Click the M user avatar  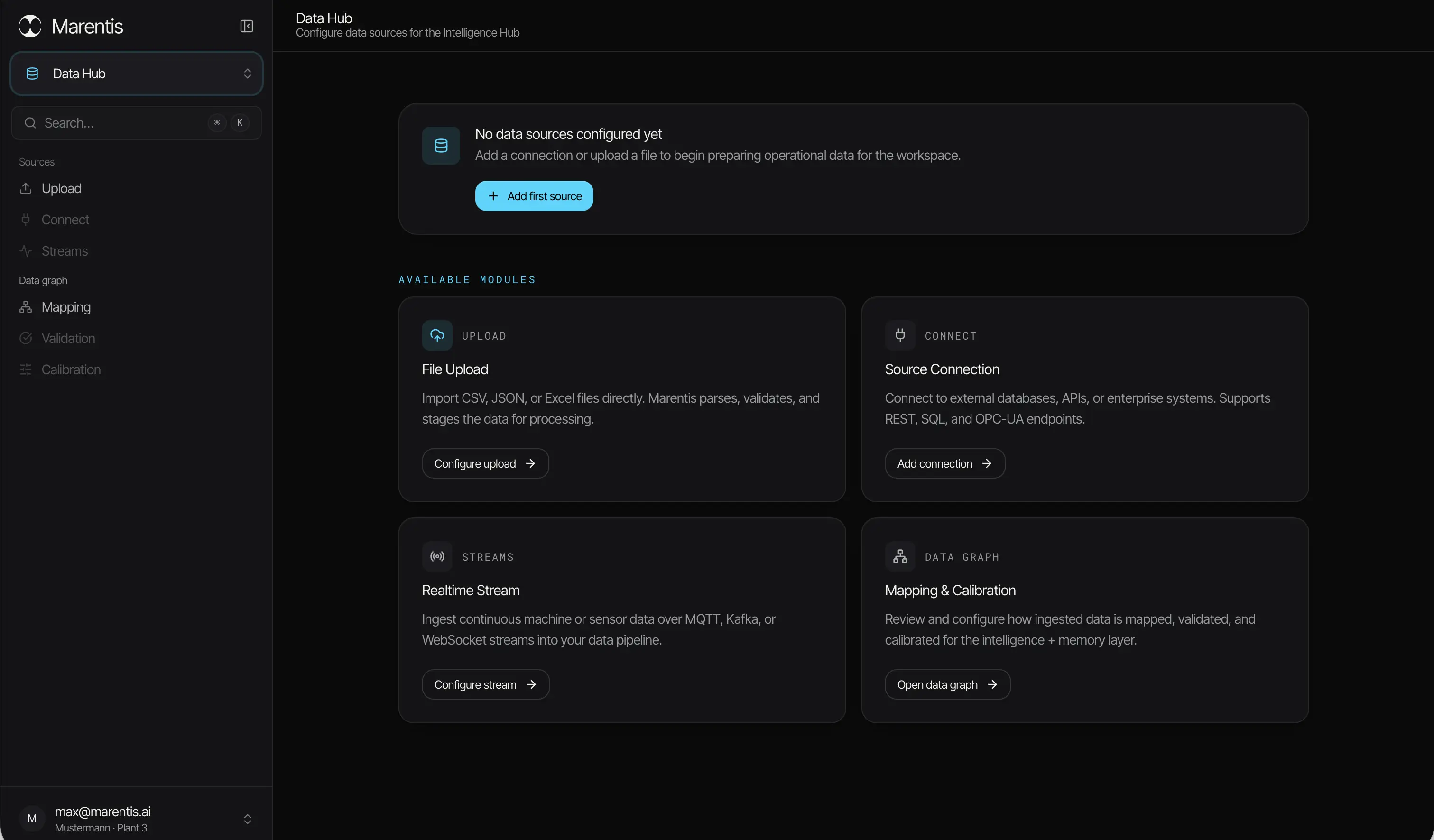coord(32,818)
